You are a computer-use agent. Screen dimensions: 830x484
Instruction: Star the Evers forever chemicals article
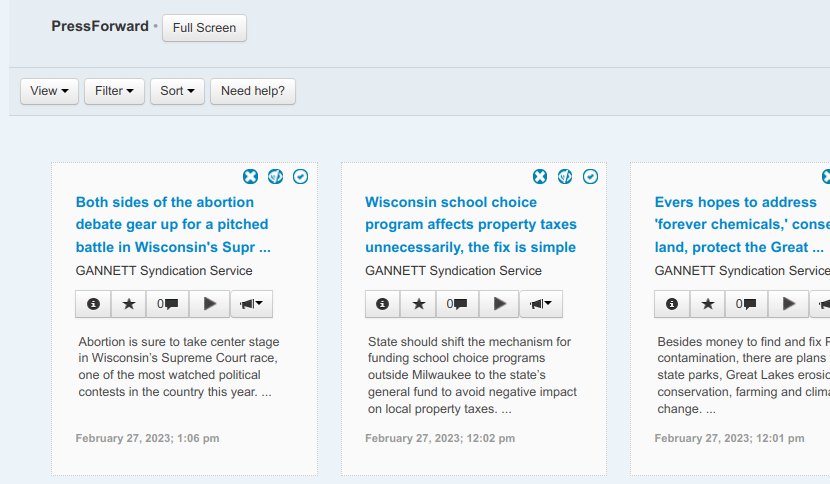pyautogui.click(x=708, y=304)
